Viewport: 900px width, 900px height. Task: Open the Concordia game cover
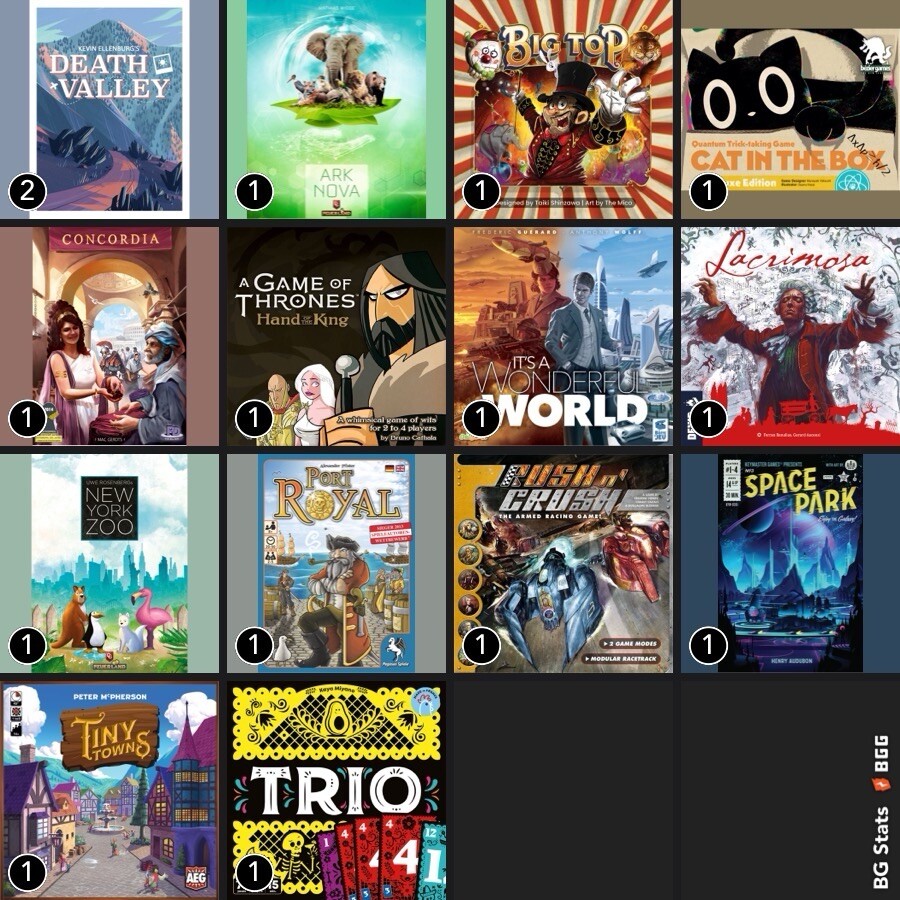(x=109, y=336)
